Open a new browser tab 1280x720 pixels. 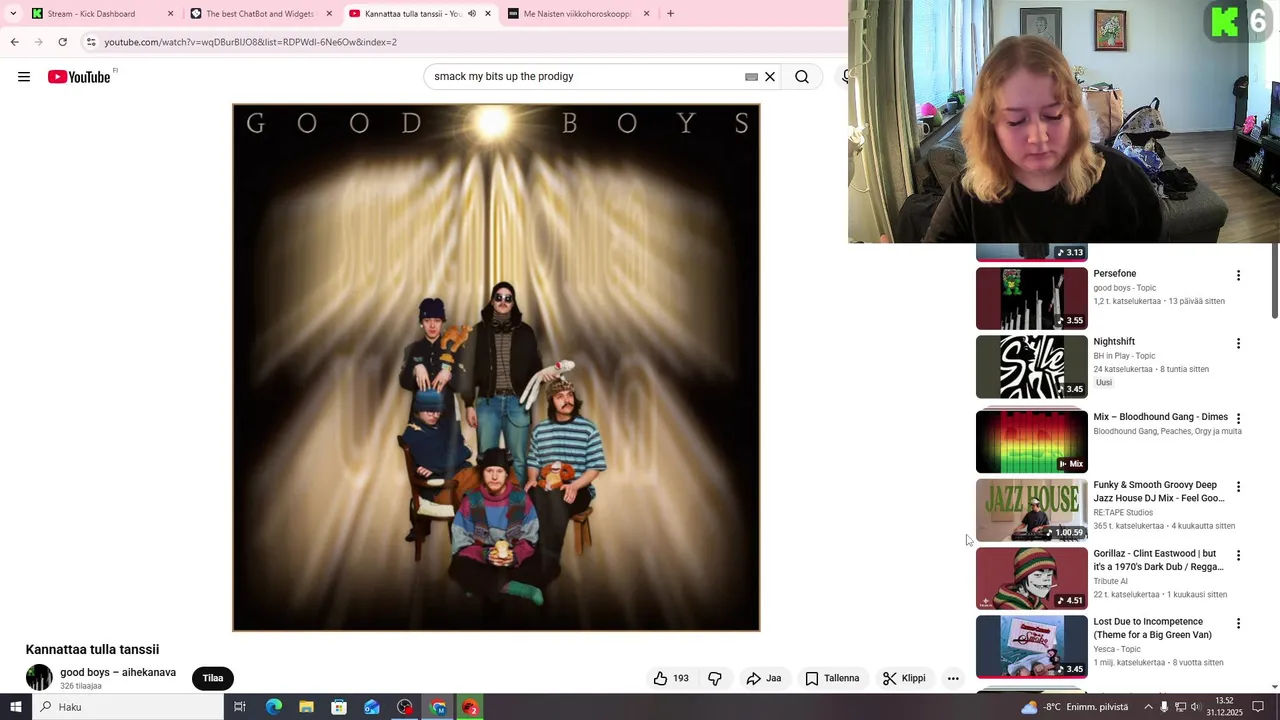pyautogui.click(x=670, y=14)
